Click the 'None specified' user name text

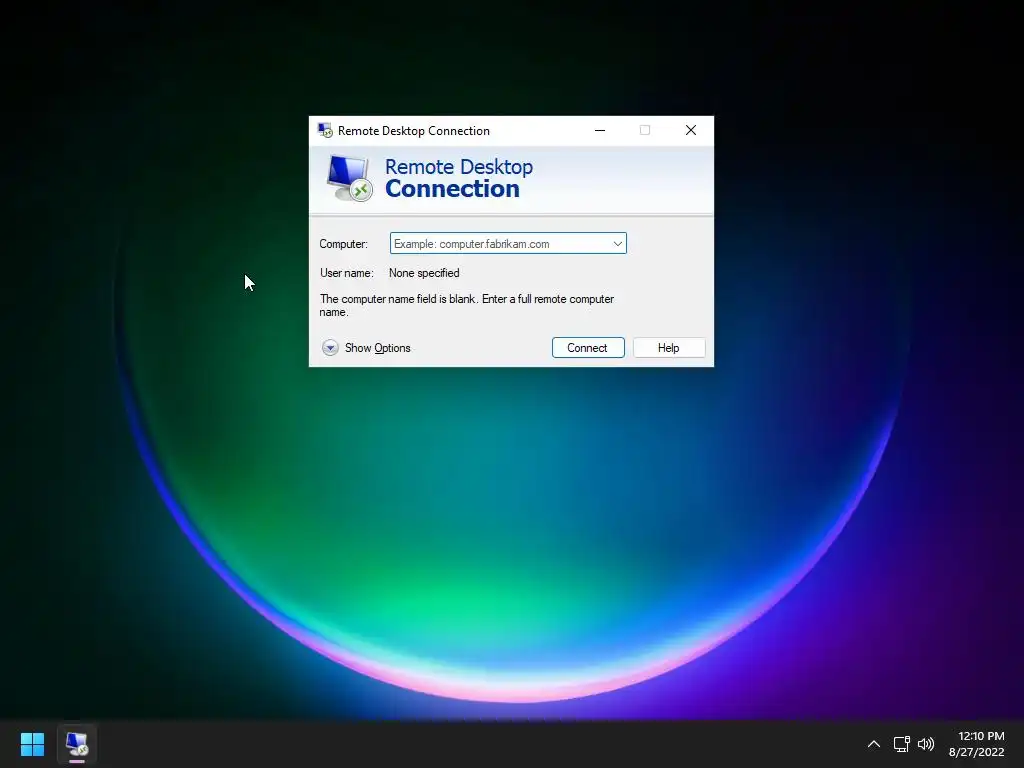tap(424, 273)
